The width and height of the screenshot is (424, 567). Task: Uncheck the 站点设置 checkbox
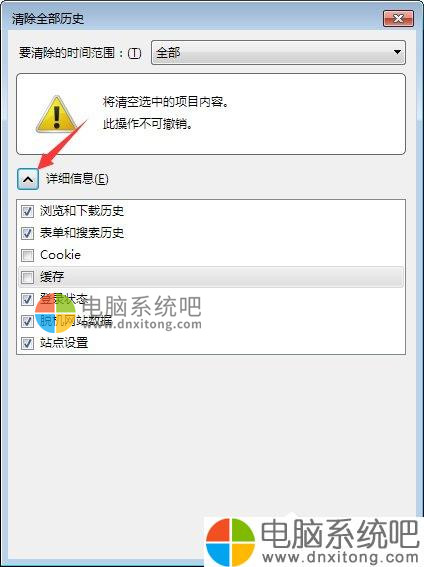pos(27,343)
